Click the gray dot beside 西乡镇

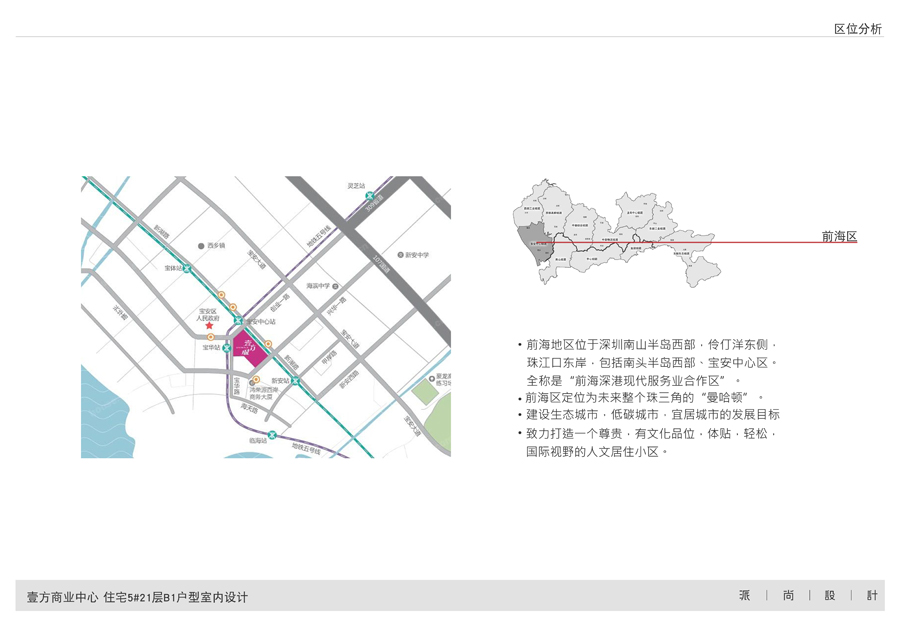click(201, 245)
